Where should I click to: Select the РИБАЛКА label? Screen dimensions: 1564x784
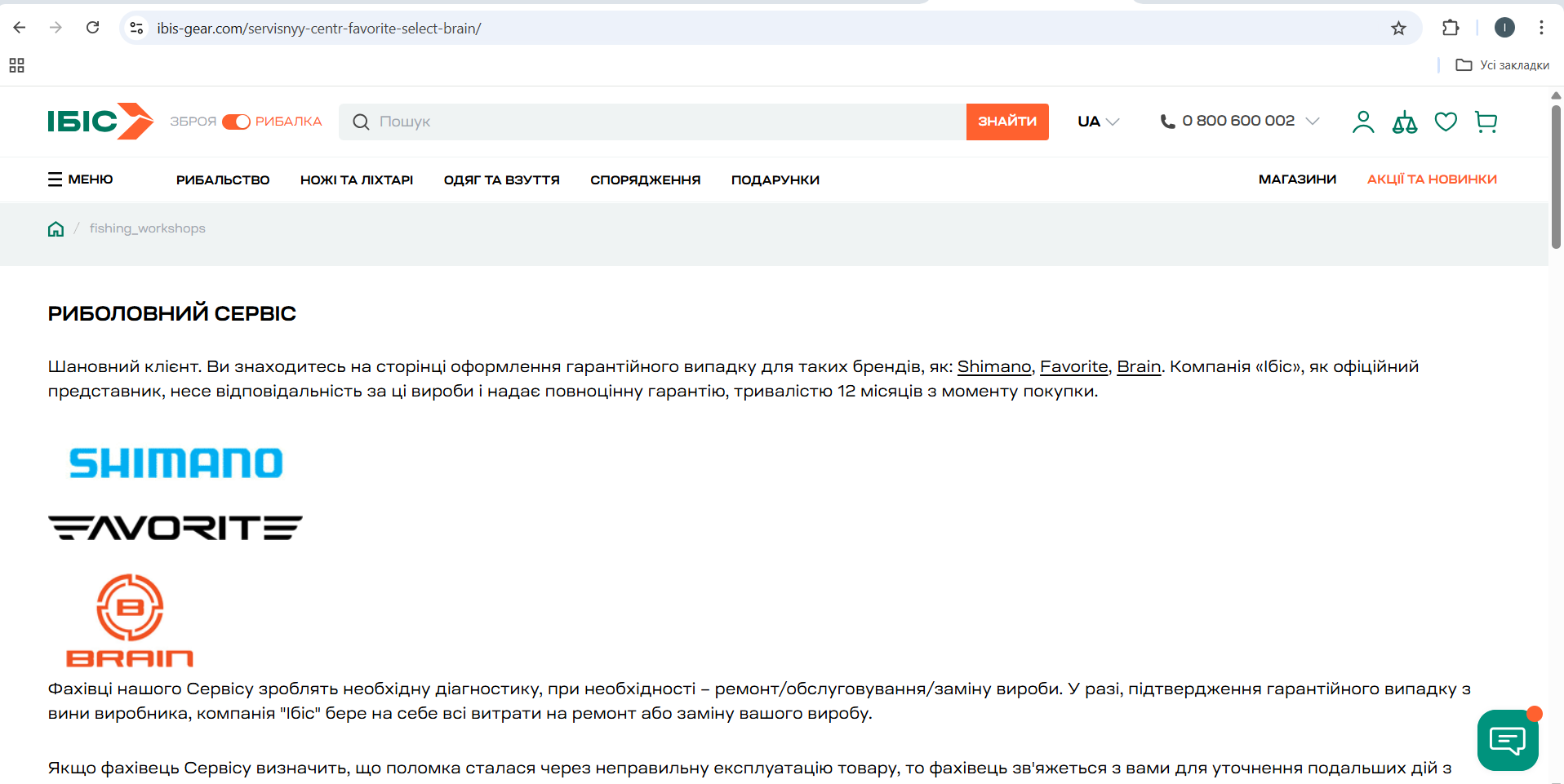tap(289, 122)
